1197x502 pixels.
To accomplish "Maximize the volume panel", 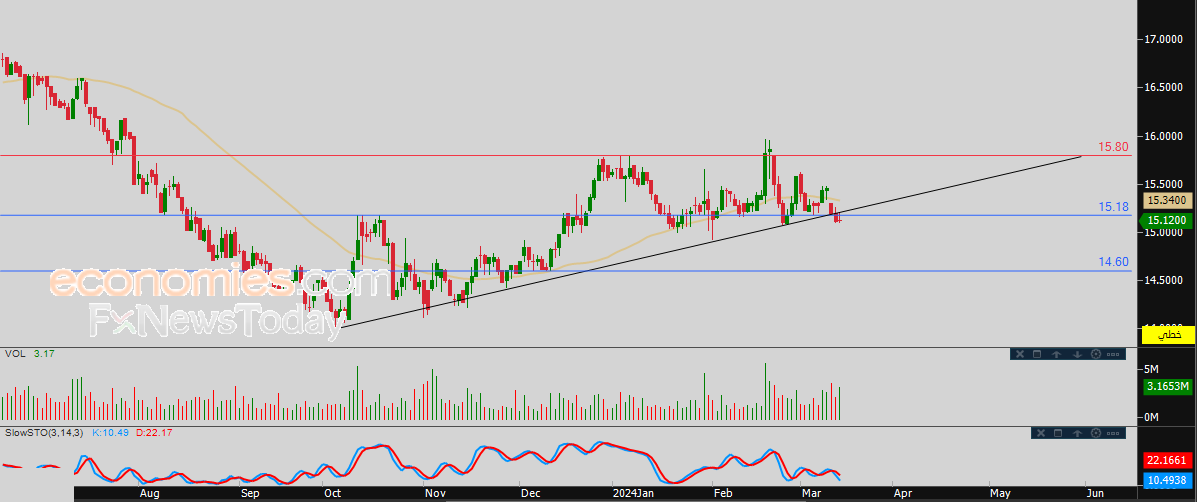I will pyautogui.click(x=1038, y=354).
